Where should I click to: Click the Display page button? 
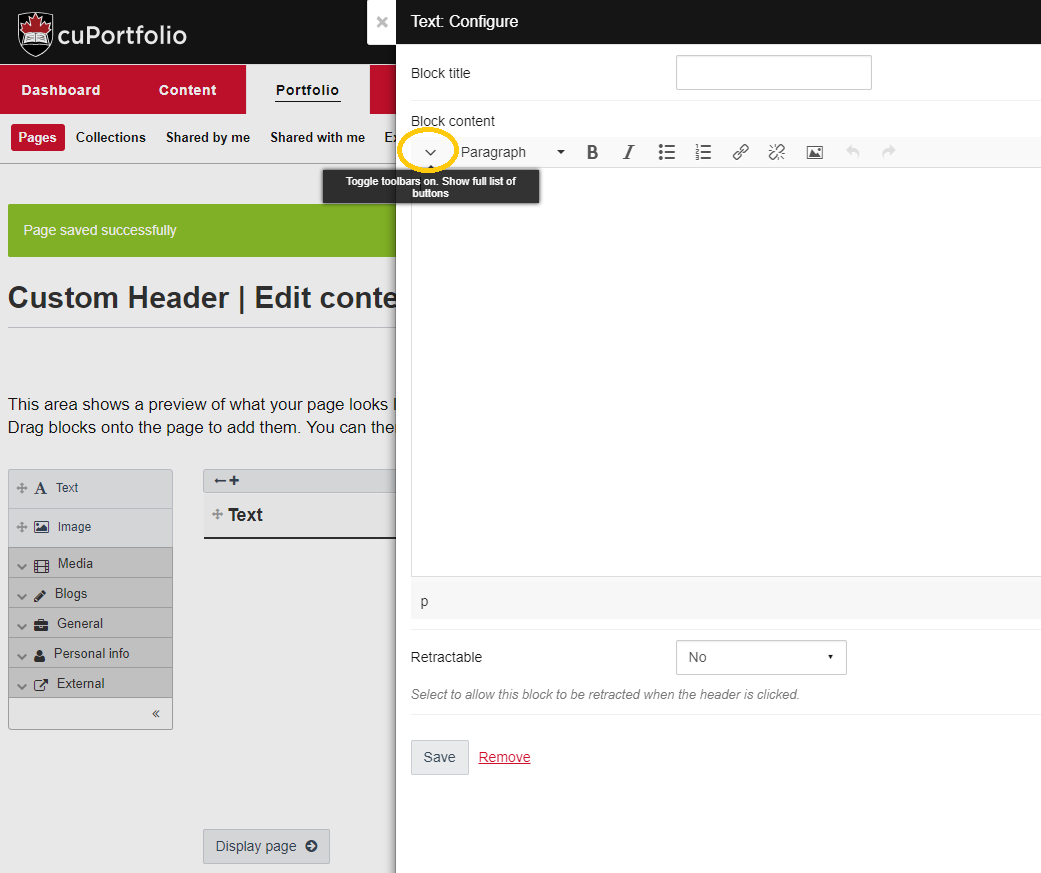266,846
